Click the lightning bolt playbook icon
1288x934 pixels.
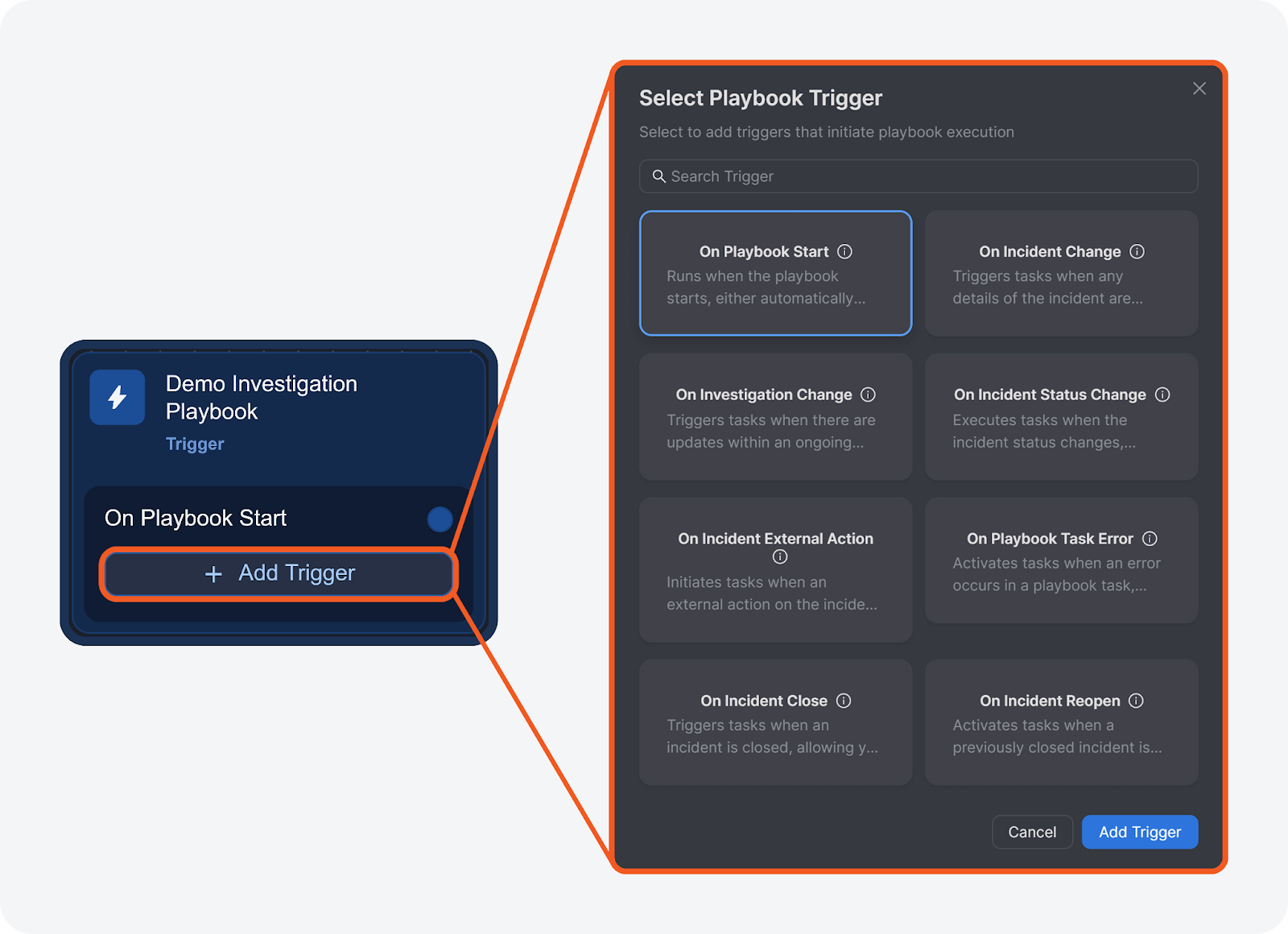coord(118,397)
